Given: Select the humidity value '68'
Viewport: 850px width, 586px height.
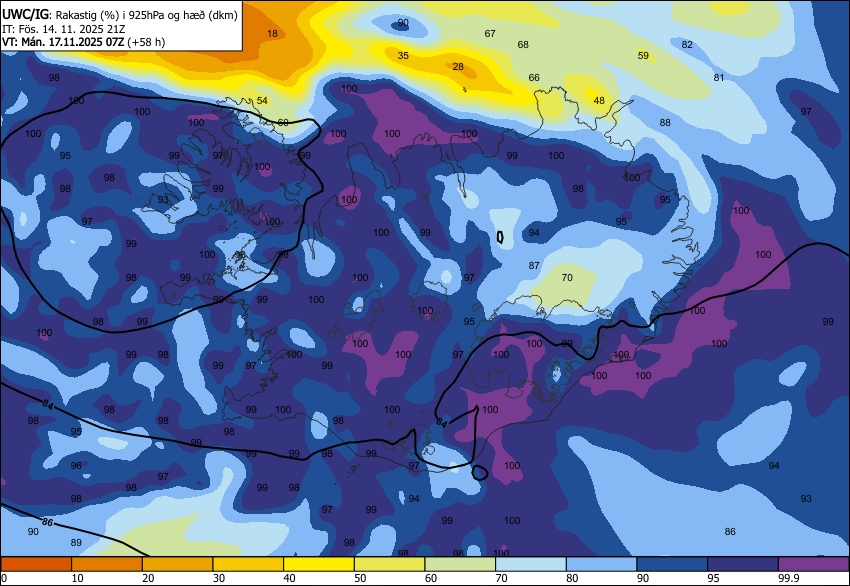Looking at the screenshot, I should coord(523,44).
